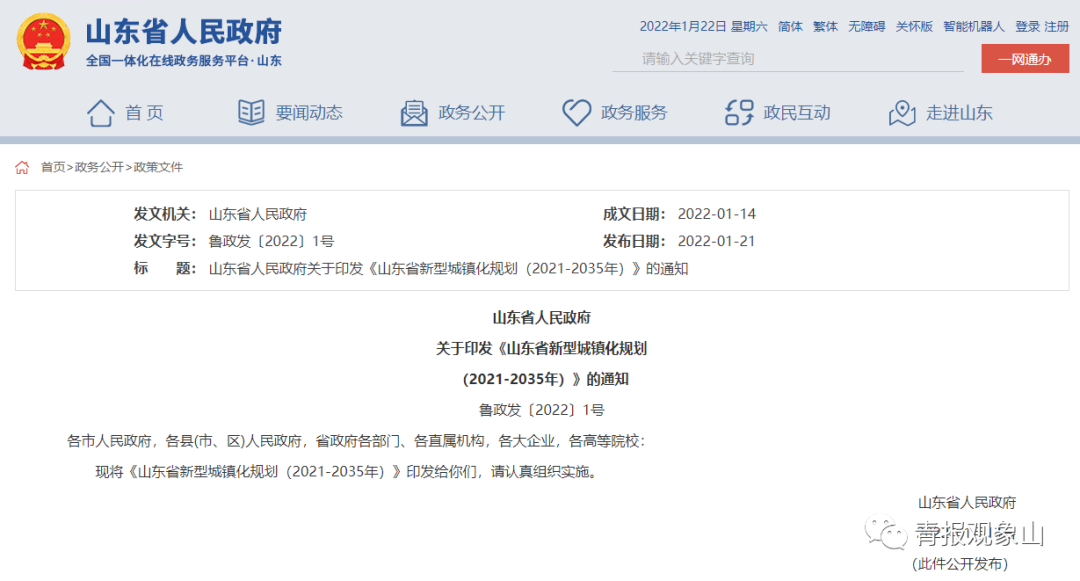The height and width of the screenshot is (581, 1080).
Task: Click the map pin icon for 走进山东
Action: (902, 113)
